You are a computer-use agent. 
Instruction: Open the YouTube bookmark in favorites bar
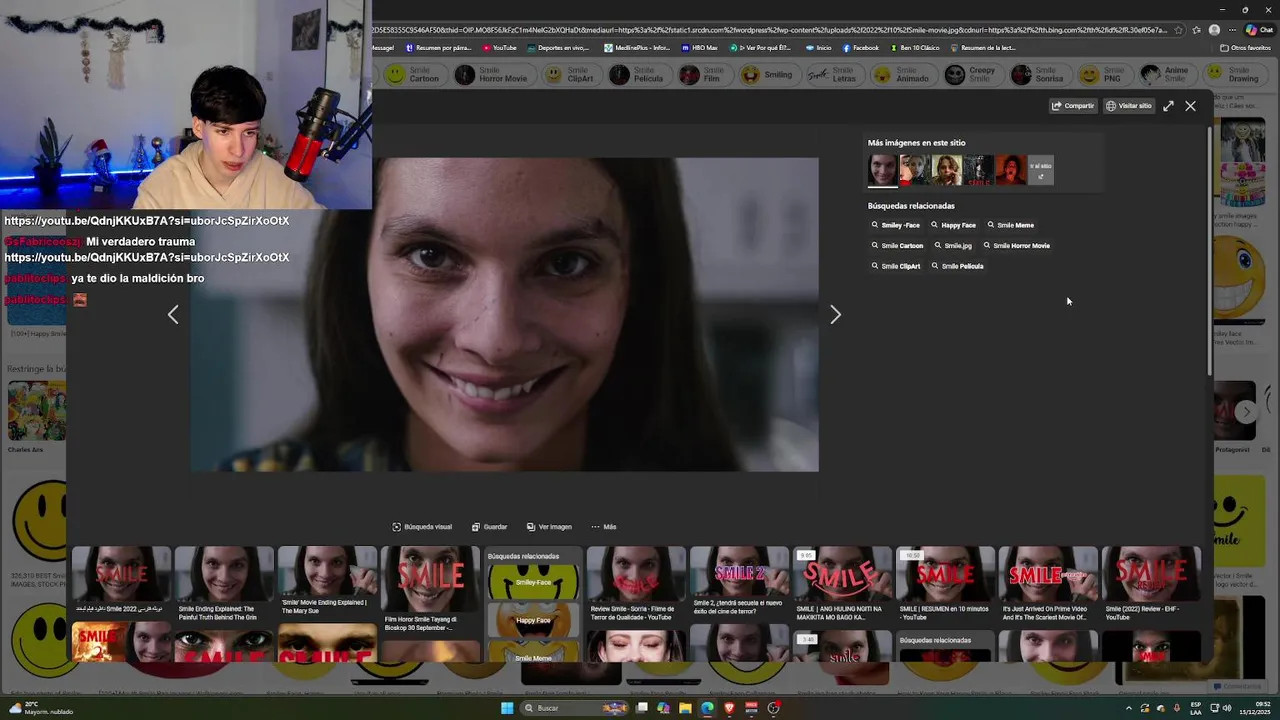click(500, 48)
